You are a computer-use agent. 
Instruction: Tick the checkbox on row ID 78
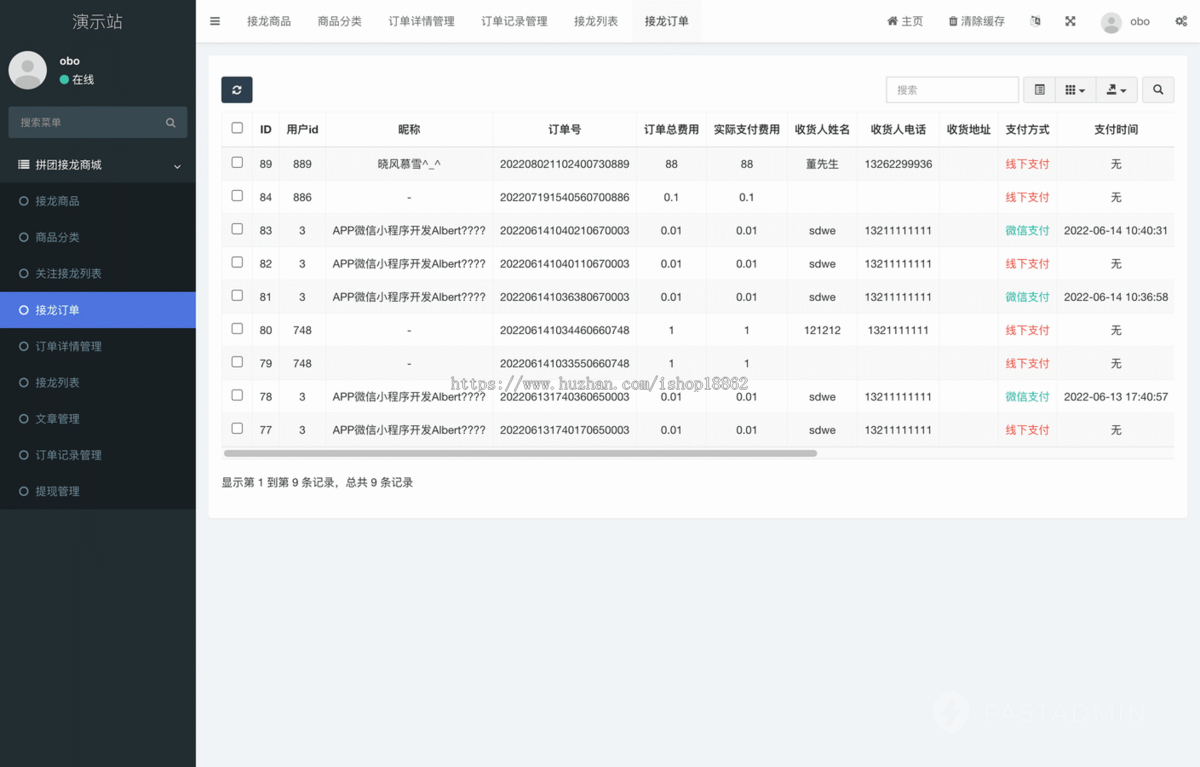[x=236, y=396]
